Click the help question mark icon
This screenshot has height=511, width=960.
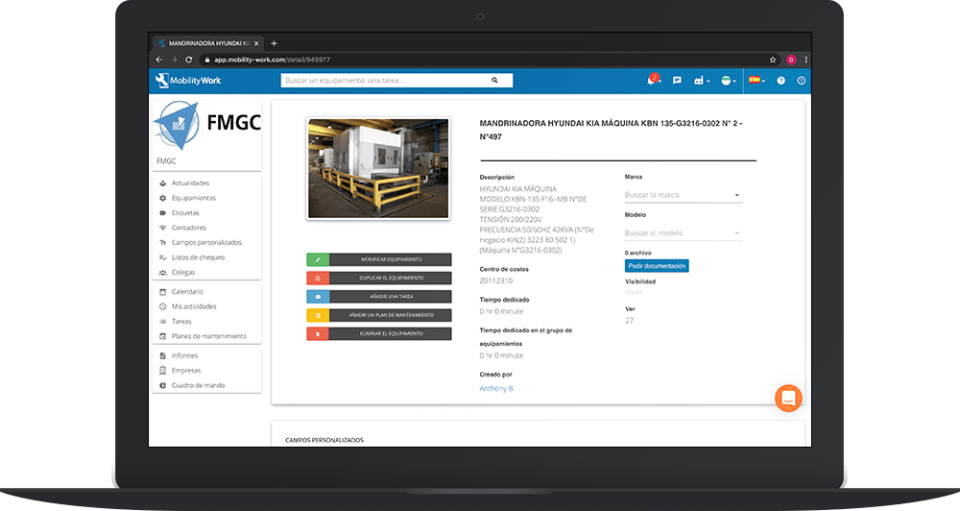(x=781, y=80)
